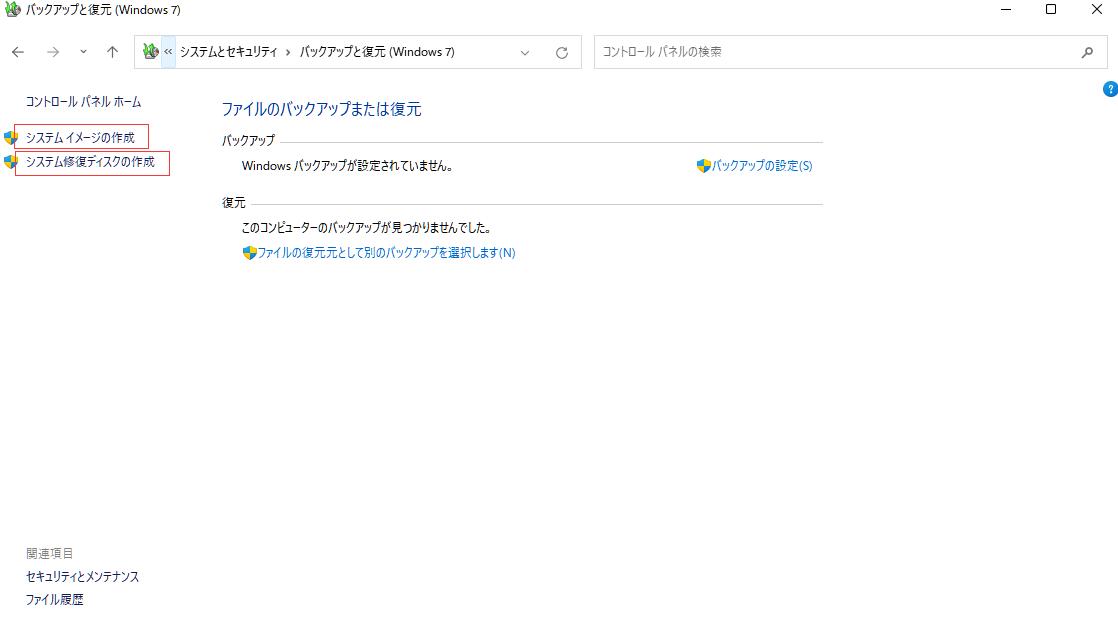
Task: Click the shield icon beside システム修復ディスクの作成
Action: coord(11,163)
